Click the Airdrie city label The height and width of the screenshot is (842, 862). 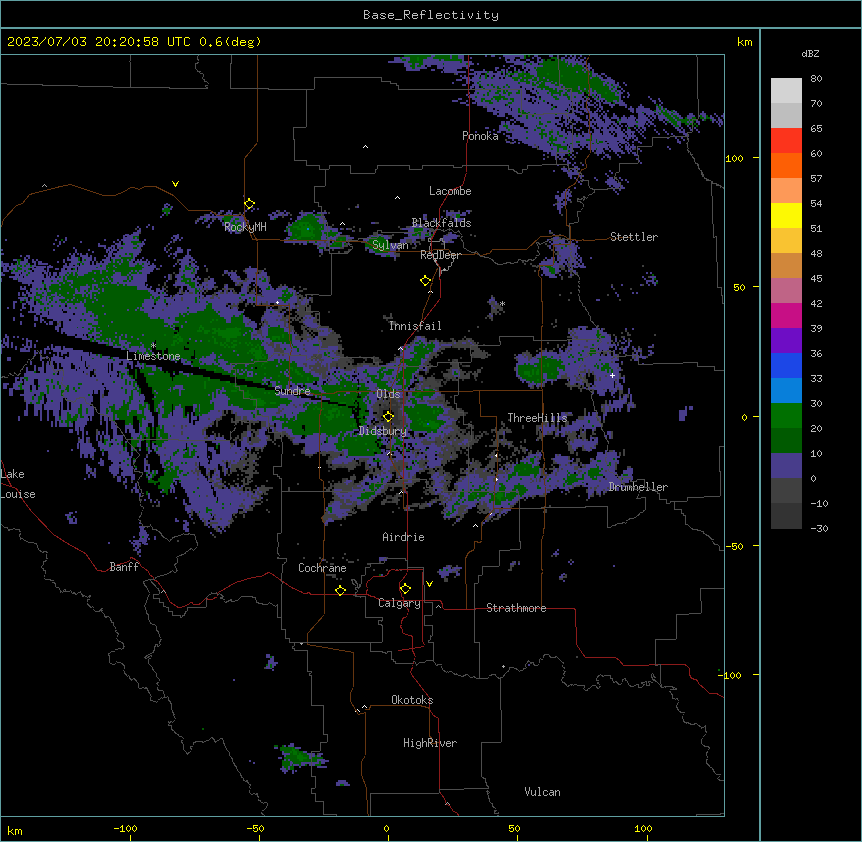coord(403,537)
